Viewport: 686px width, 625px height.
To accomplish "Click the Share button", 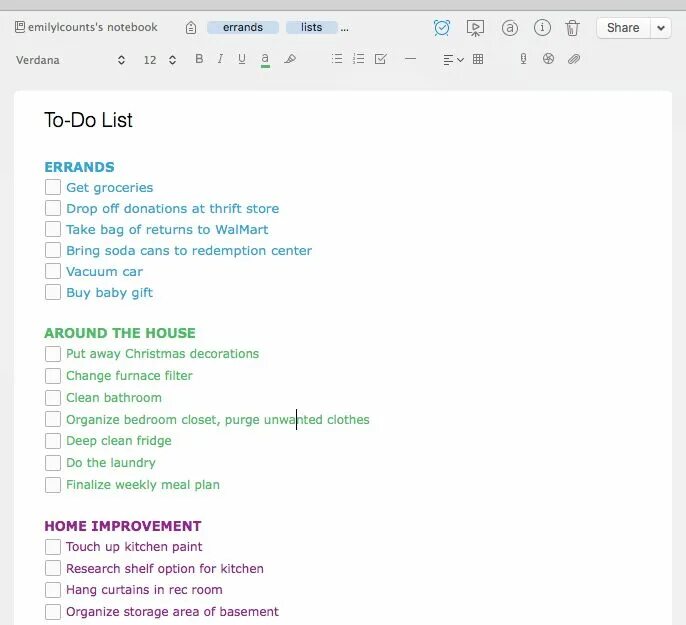I will 623,28.
